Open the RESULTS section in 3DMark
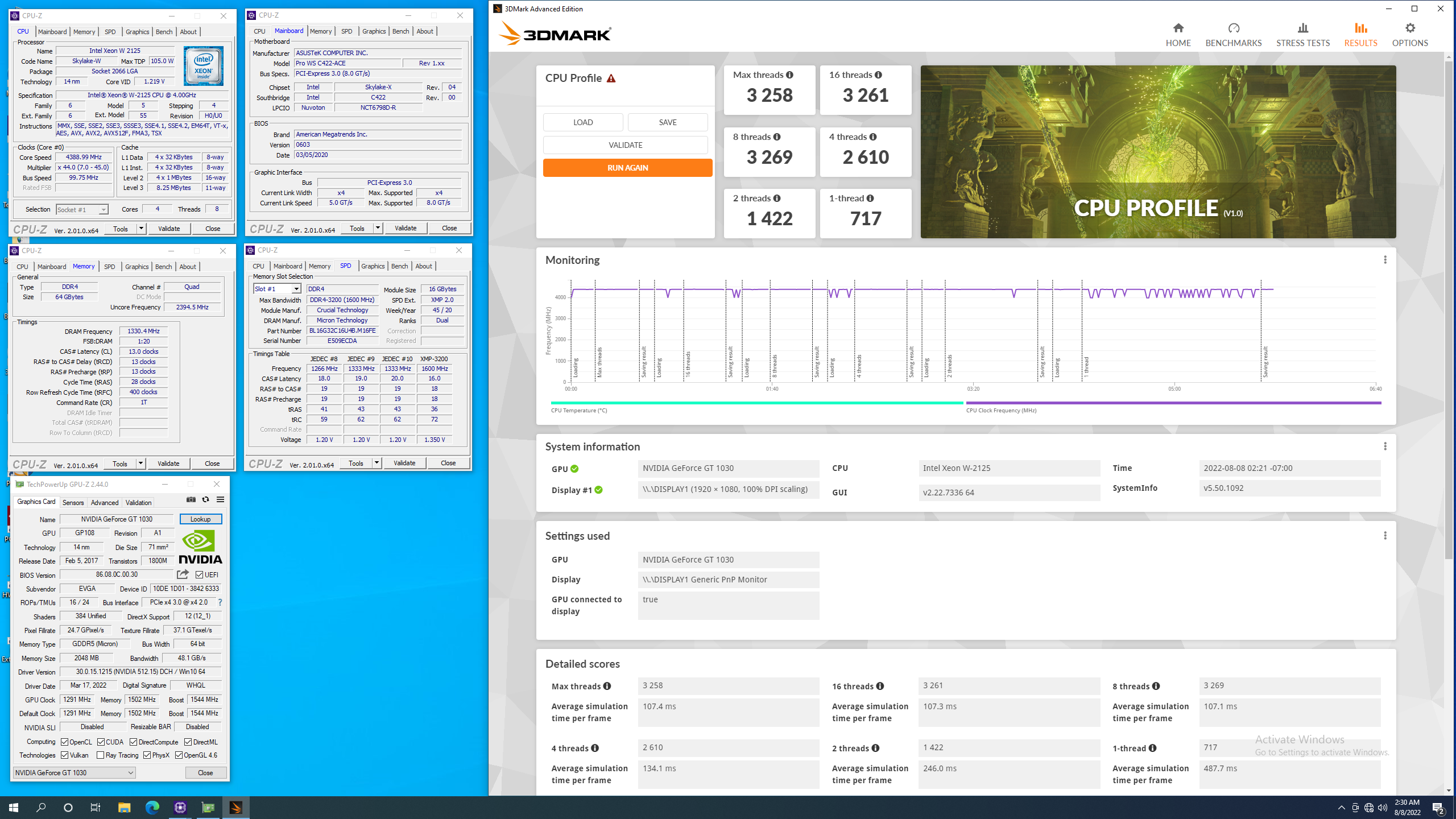 (1360, 34)
